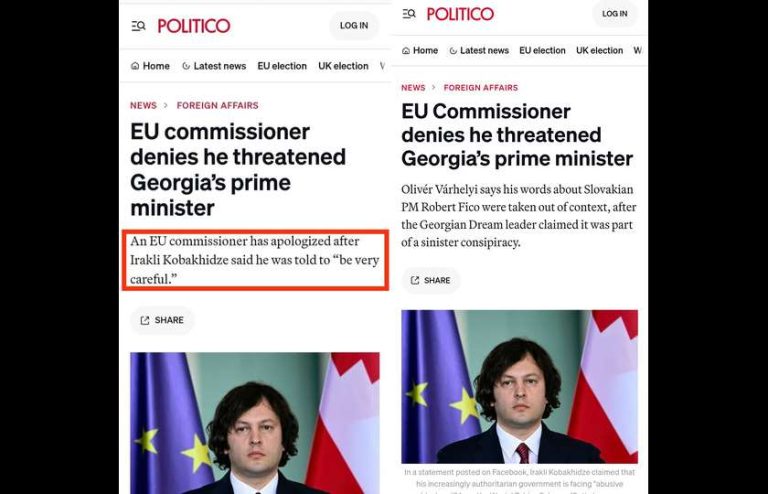Open search menu icon in right page header

(x=408, y=14)
